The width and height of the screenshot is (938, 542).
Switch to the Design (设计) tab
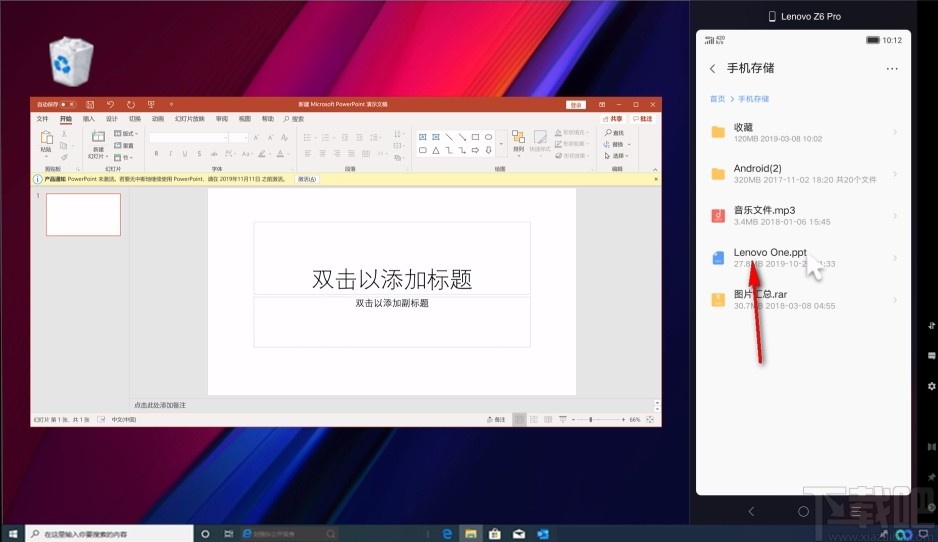[112, 118]
